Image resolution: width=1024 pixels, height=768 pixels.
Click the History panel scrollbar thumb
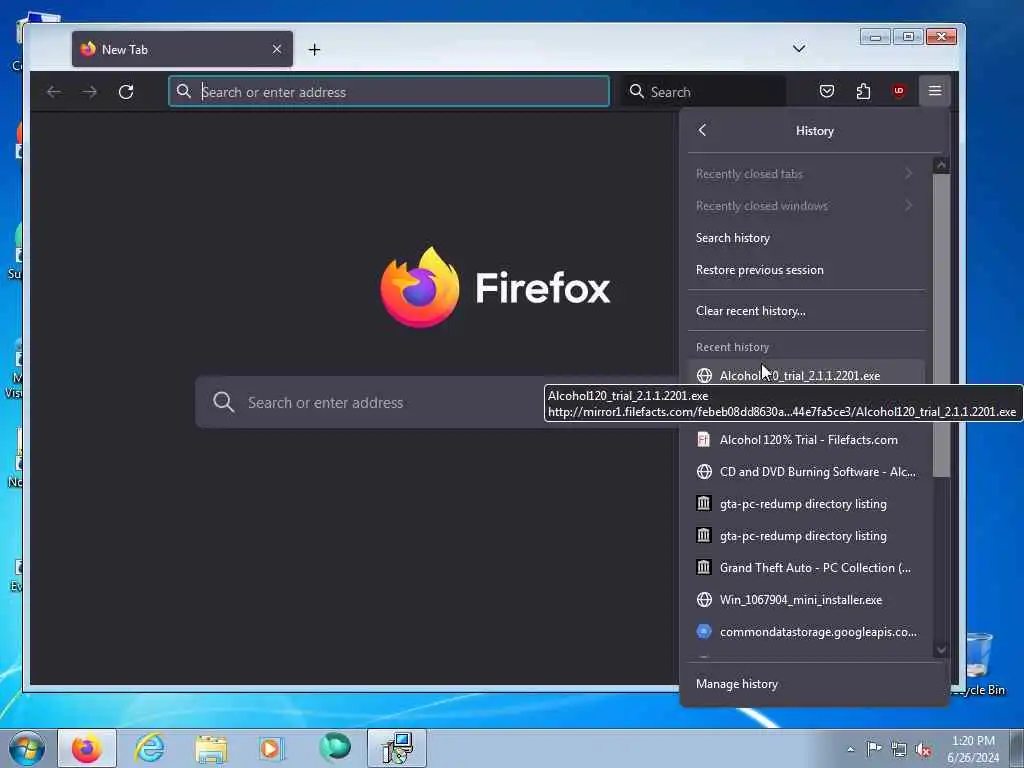tap(940, 325)
